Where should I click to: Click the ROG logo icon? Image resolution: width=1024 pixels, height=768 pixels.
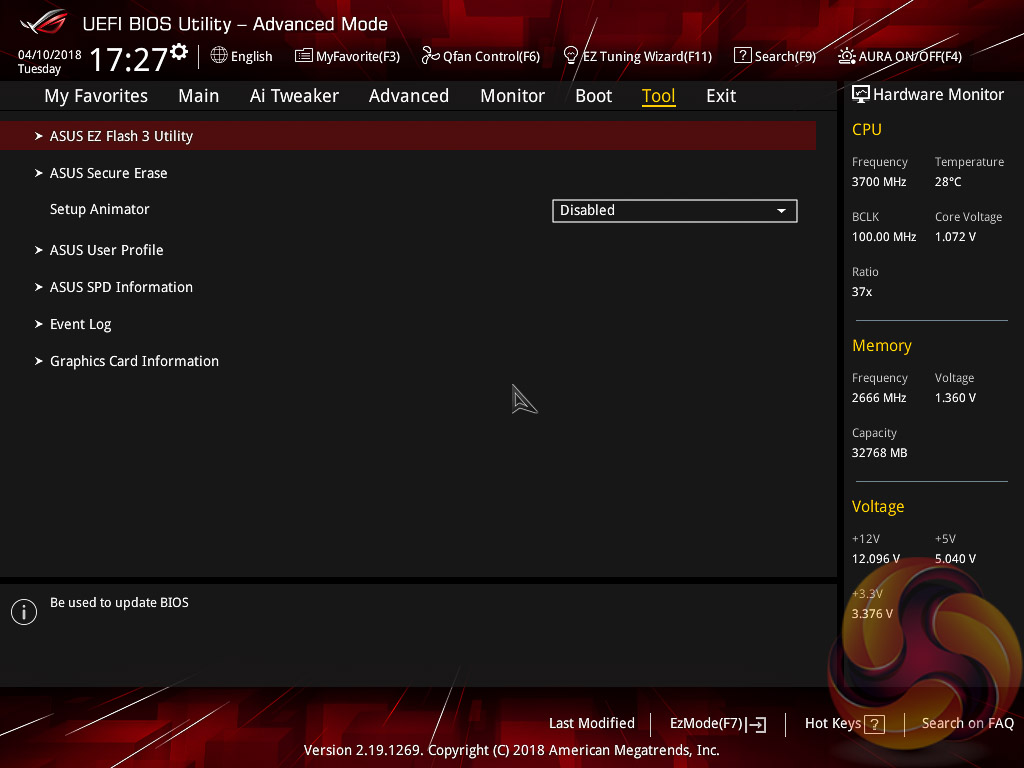[x=43, y=22]
